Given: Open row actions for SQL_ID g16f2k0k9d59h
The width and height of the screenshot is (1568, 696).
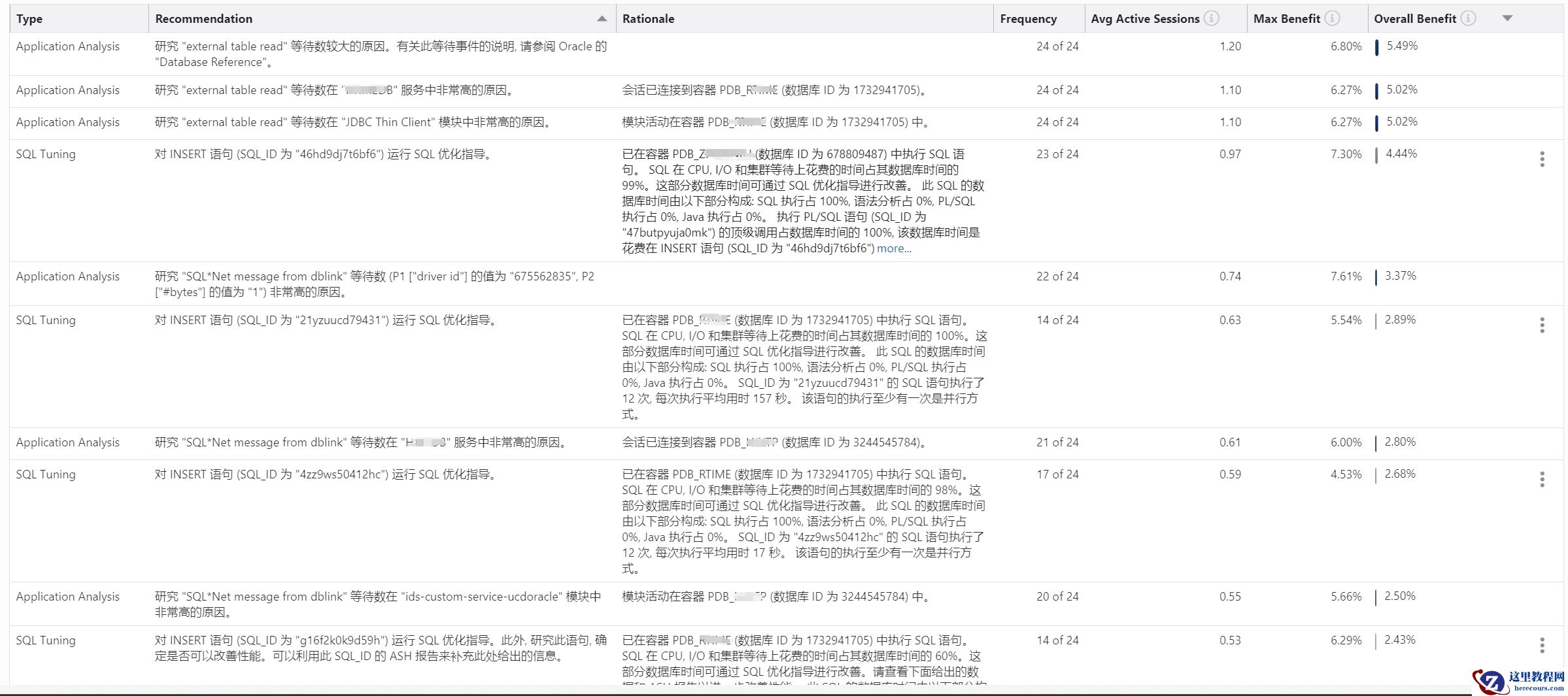Looking at the screenshot, I should (x=1542, y=645).
